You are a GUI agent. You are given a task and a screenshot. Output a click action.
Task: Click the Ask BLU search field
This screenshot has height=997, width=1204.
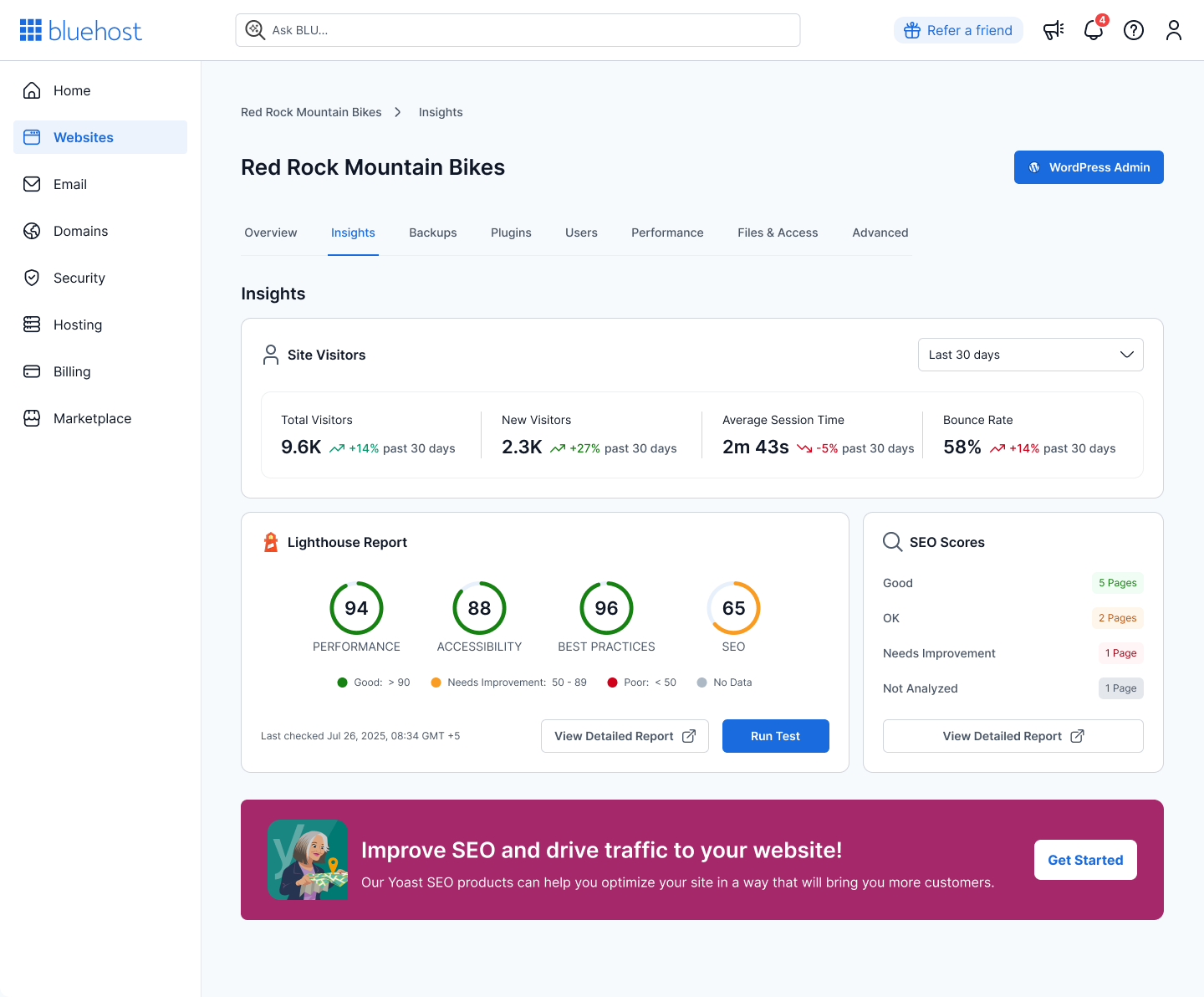(518, 29)
